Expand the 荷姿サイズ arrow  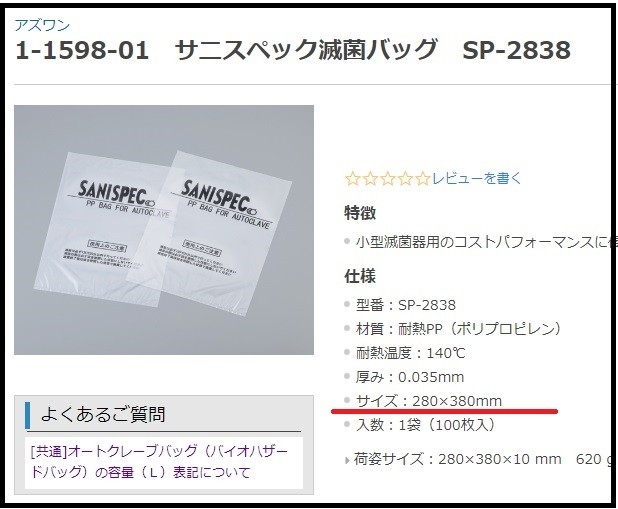pos(347,460)
